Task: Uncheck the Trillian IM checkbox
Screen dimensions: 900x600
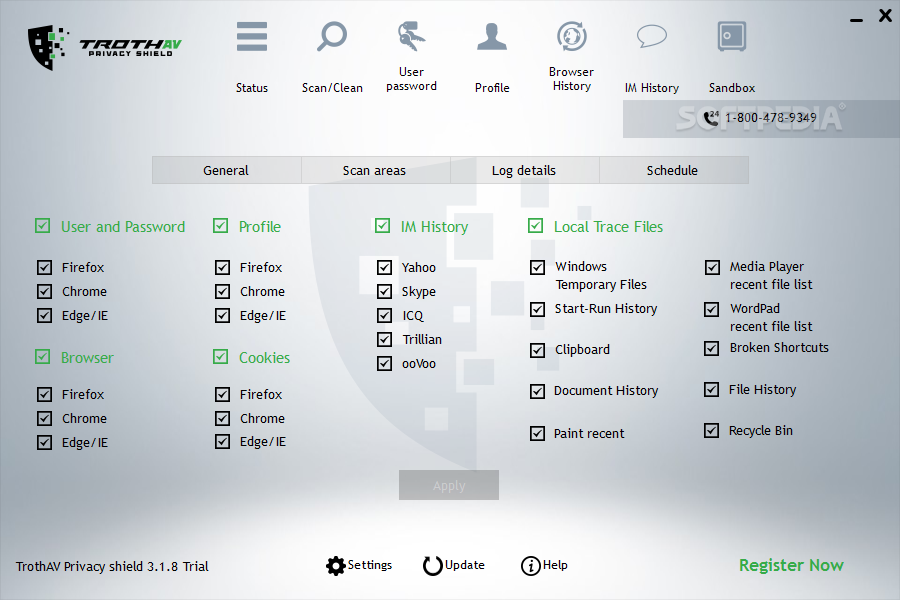Action: pyautogui.click(x=384, y=339)
